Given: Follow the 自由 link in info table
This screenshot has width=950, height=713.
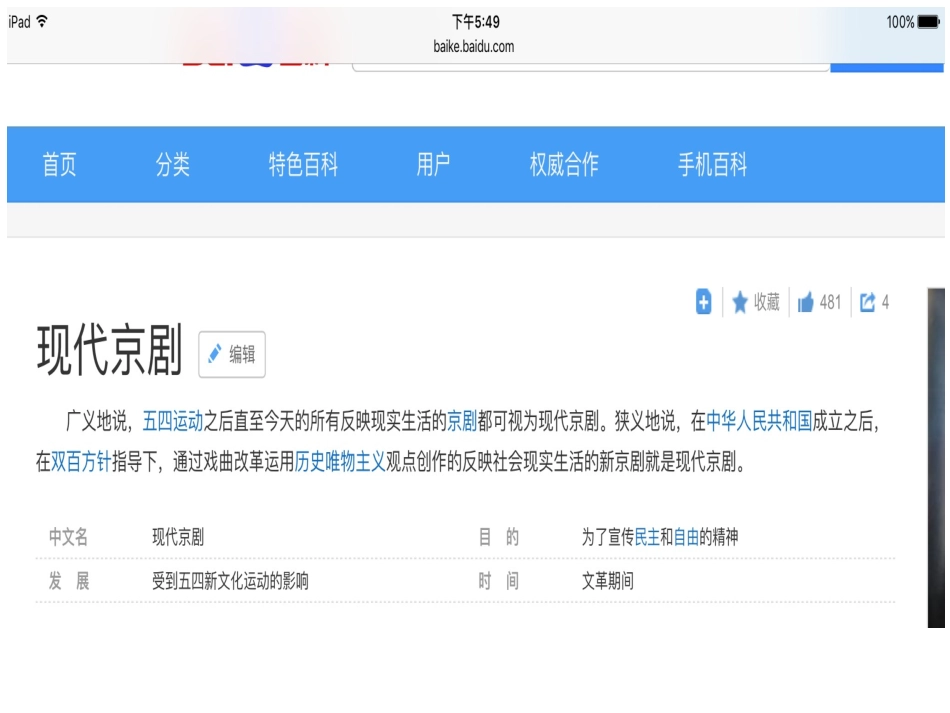Looking at the screenshot, I should 686,537.
